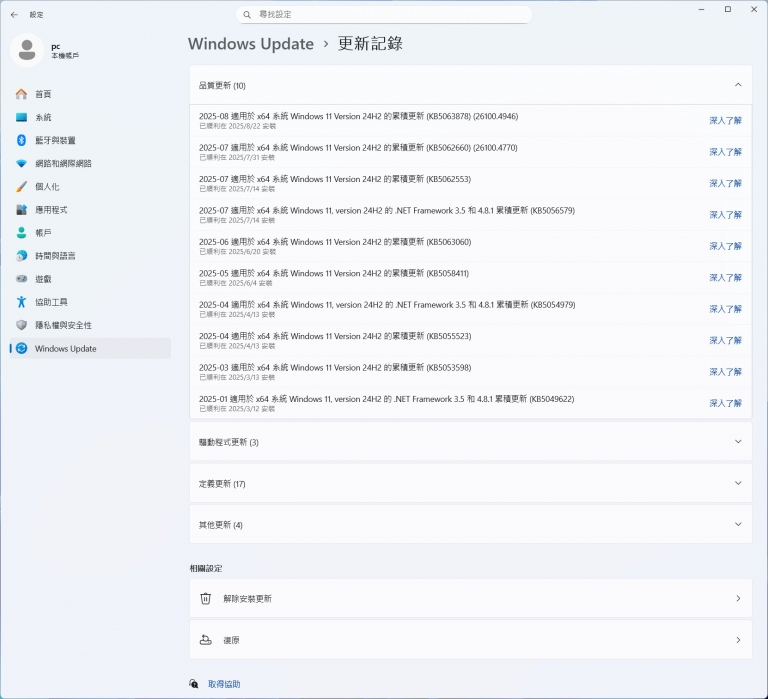This screenshot has width=768, height=699.
Task: Expand the 定義更新 (17) section
Action: pos(738,483)
